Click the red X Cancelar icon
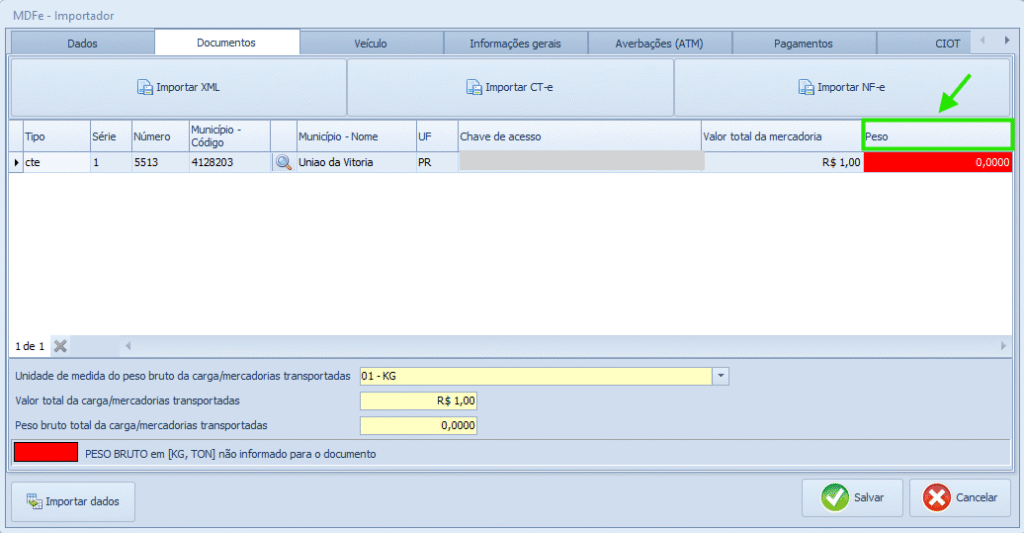Image resolution: width=1024 pixels, height=533 pixels. [x=936, y=498]
